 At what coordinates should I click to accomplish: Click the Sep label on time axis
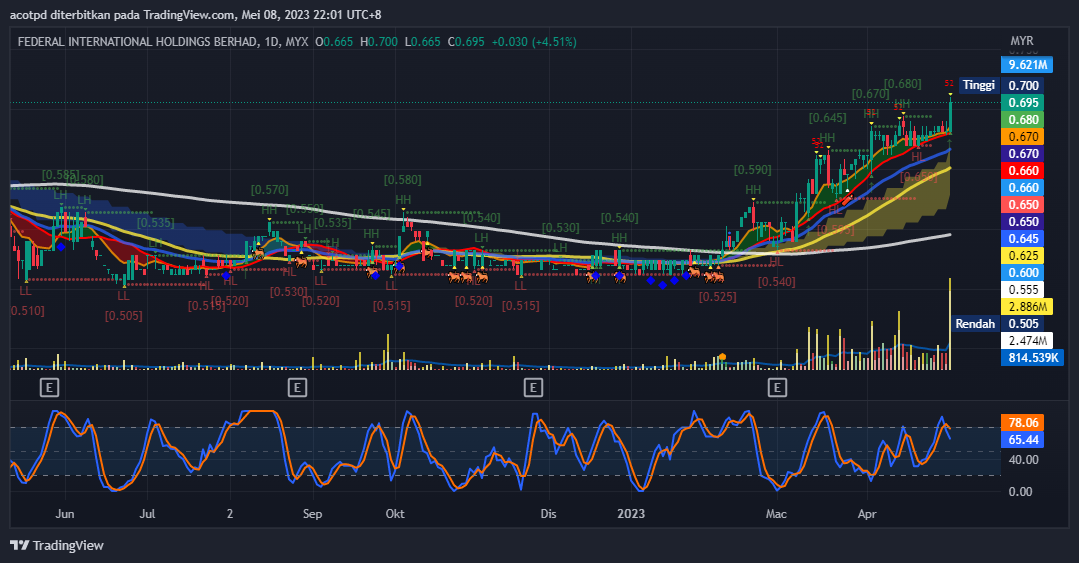point(312,514)
